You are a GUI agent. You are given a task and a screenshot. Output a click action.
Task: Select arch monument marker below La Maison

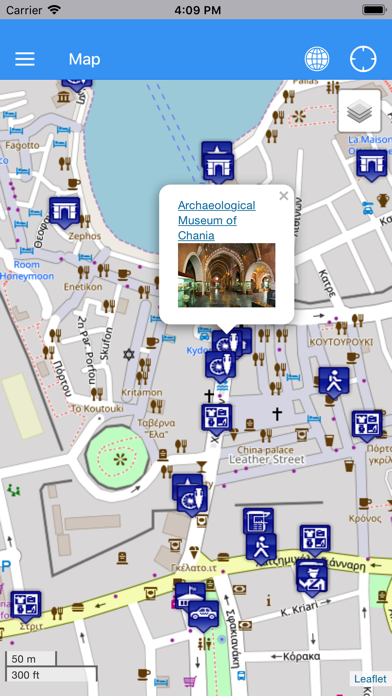coord(372,165)
